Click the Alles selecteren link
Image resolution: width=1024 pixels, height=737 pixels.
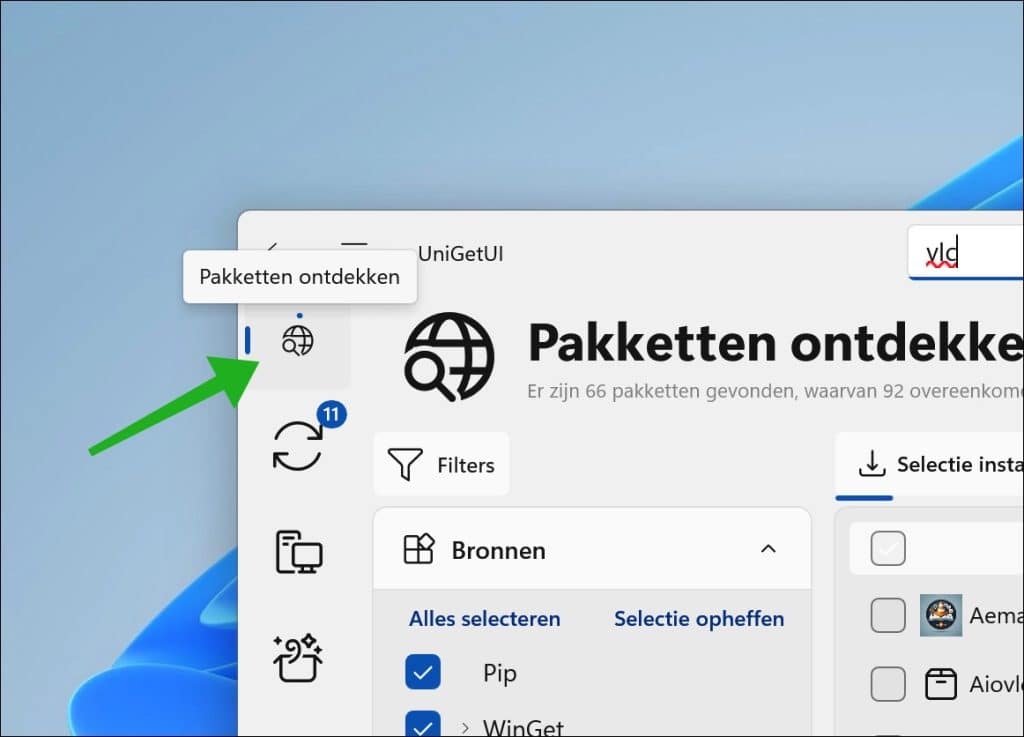point(483,619)
